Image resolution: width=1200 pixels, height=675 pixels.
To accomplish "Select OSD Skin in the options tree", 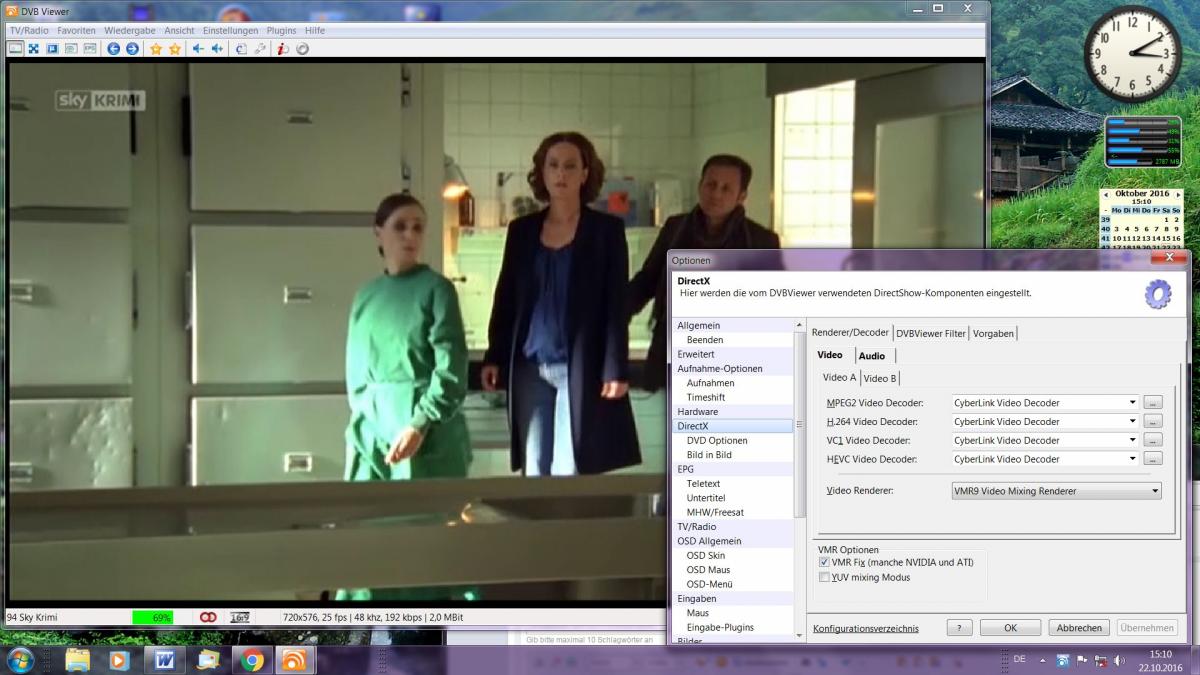I will point(706,555).
